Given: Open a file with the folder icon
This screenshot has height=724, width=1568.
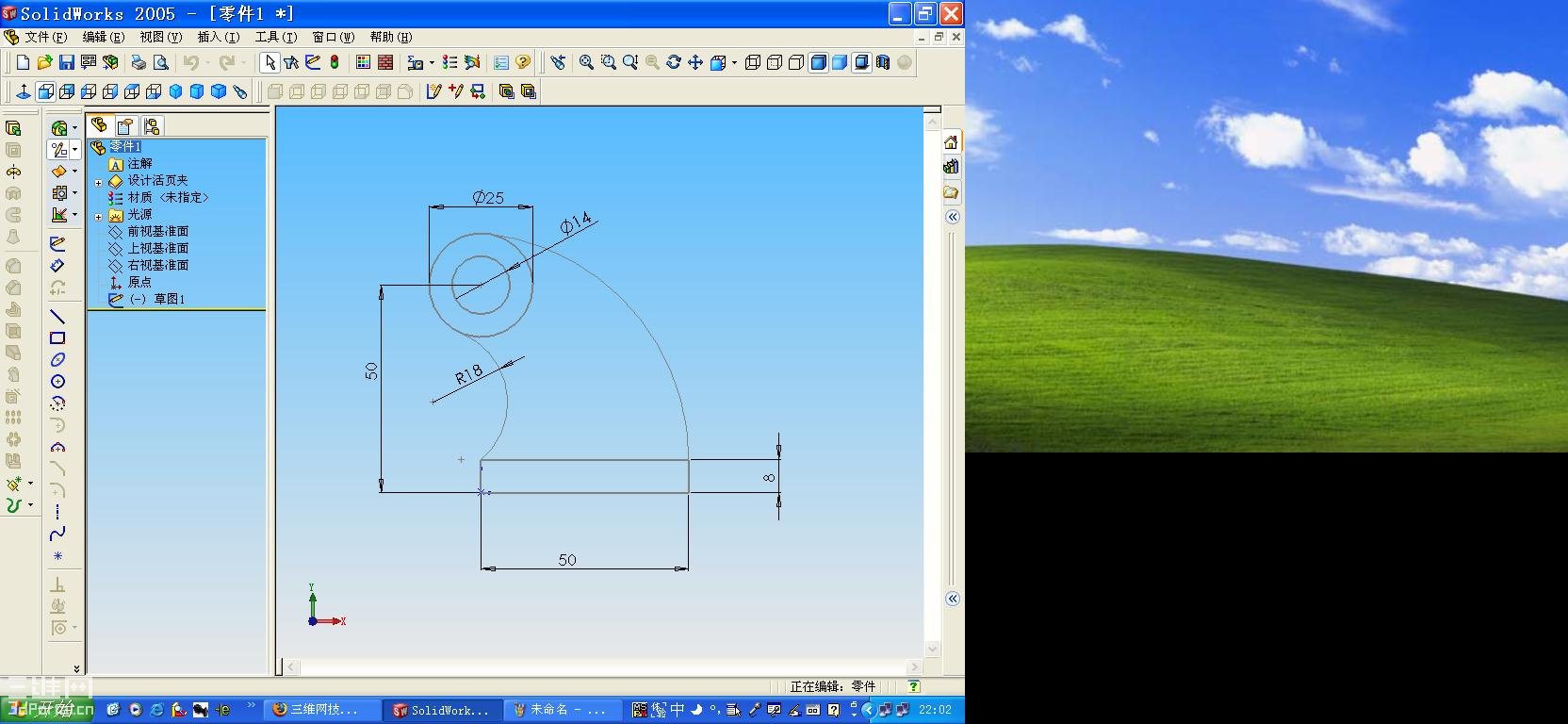Looking at the screenshot, I should pos(44,62).
